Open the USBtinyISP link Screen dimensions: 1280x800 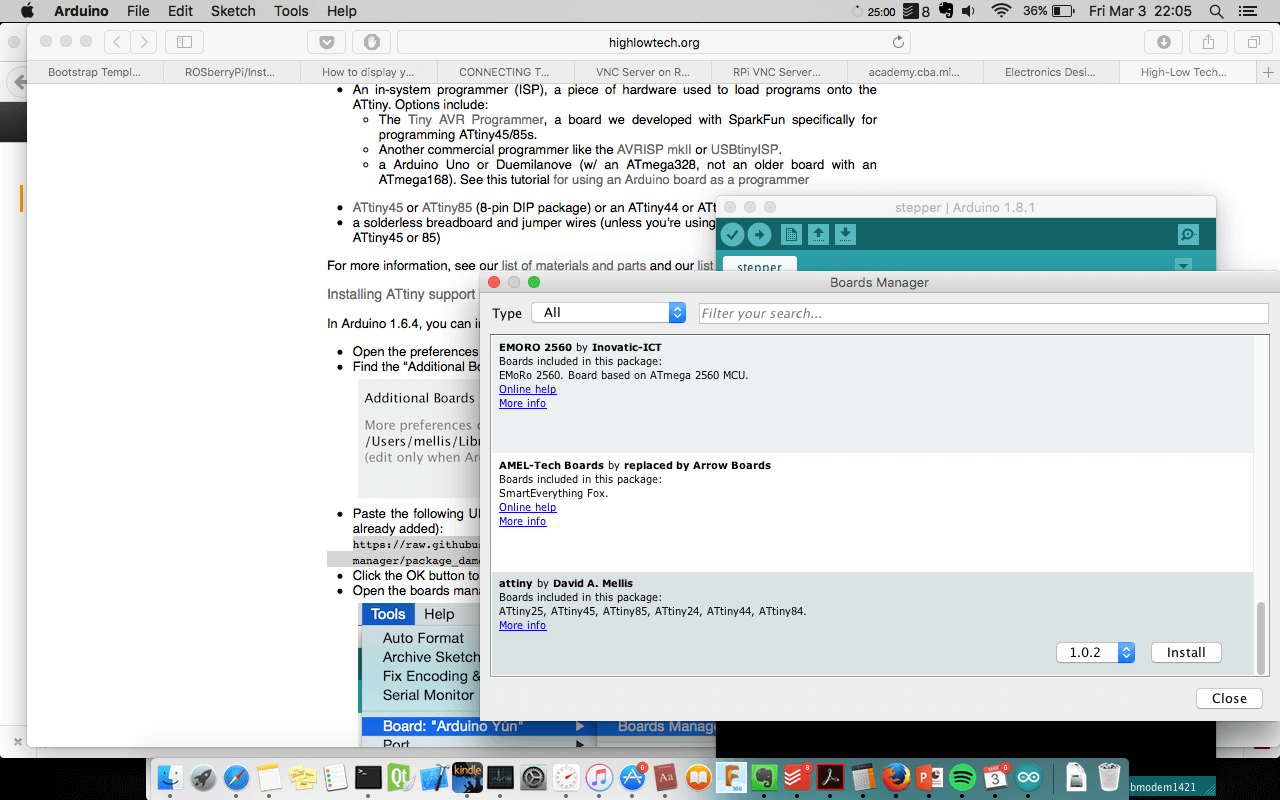pos(746,150)
